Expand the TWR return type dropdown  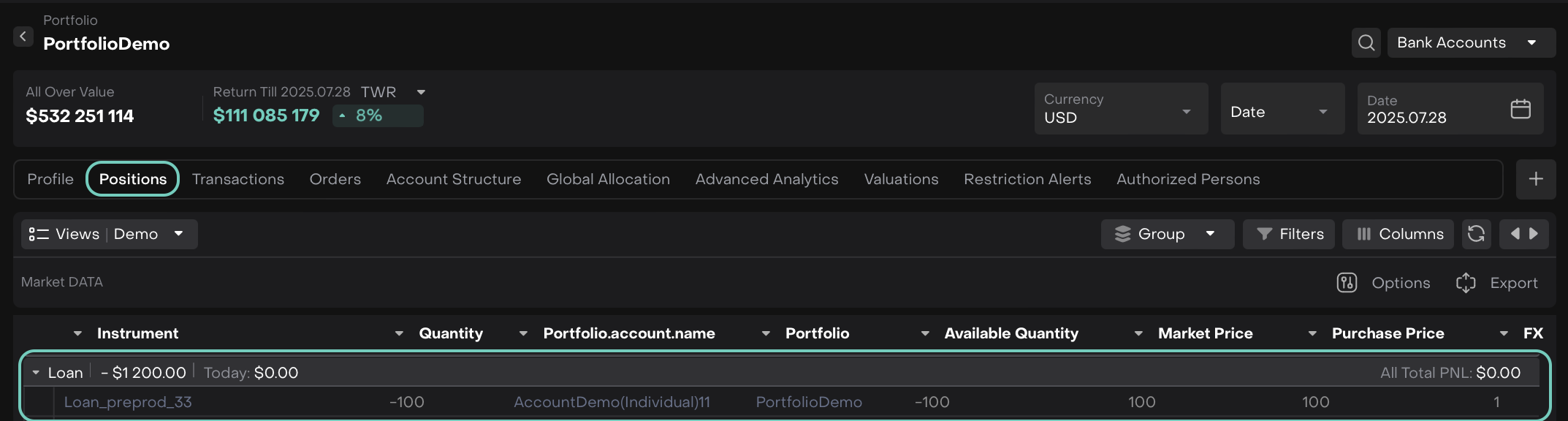[421, 92]
